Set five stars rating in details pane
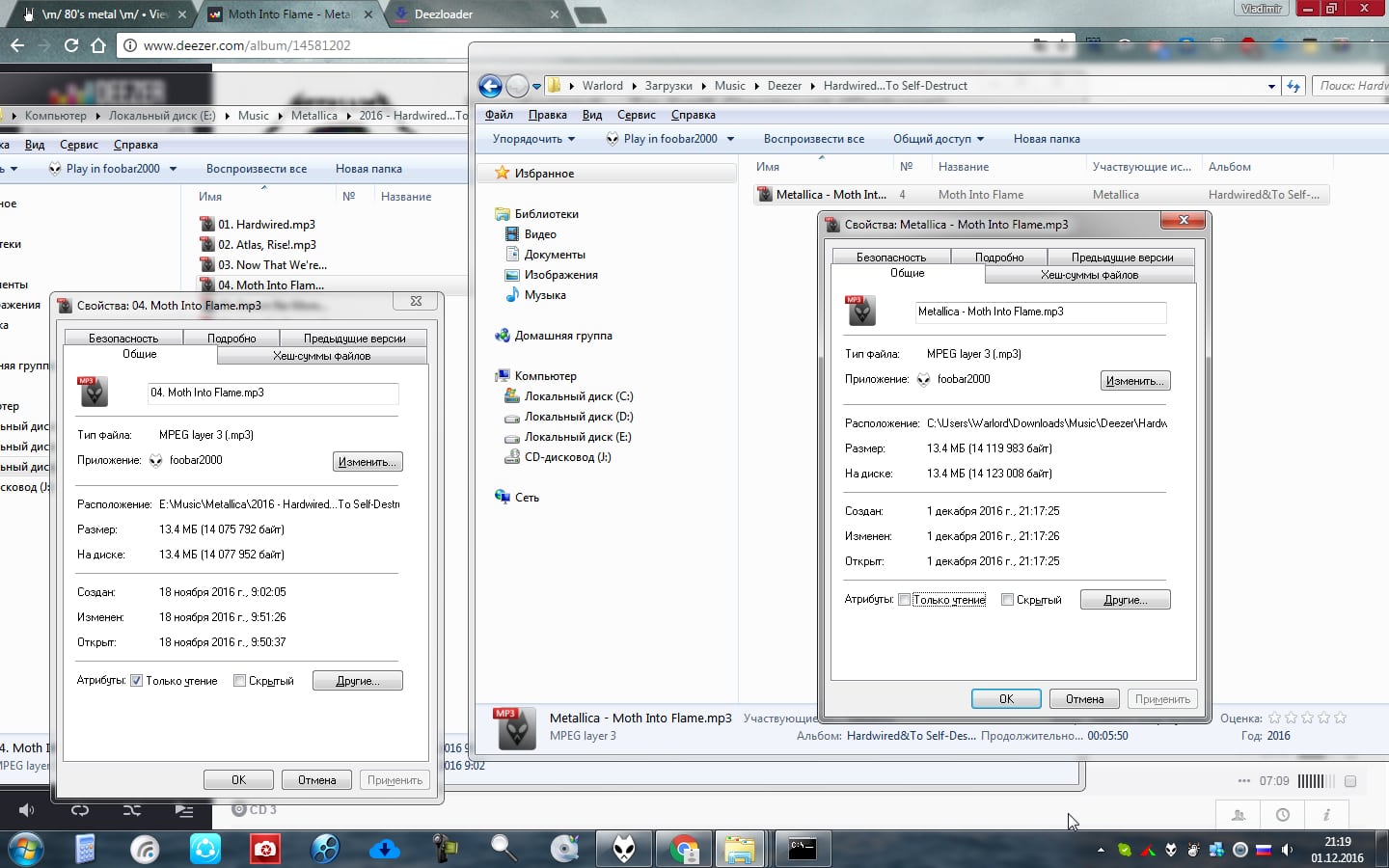Viewport: 1389px width, 868px height. tap(1340, 718)
